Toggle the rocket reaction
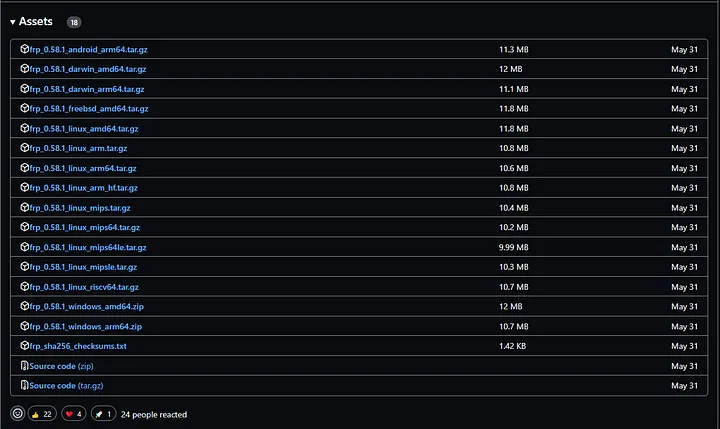 102,413
